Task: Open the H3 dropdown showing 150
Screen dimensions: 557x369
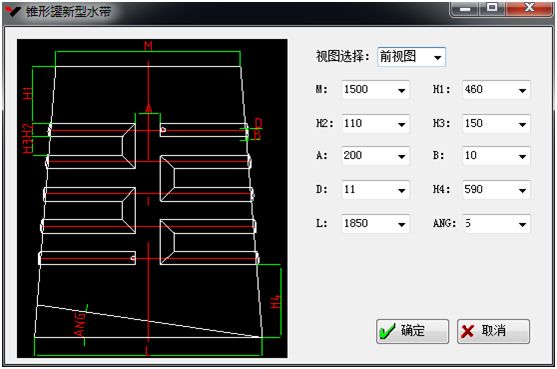Action: pos(522,124)
